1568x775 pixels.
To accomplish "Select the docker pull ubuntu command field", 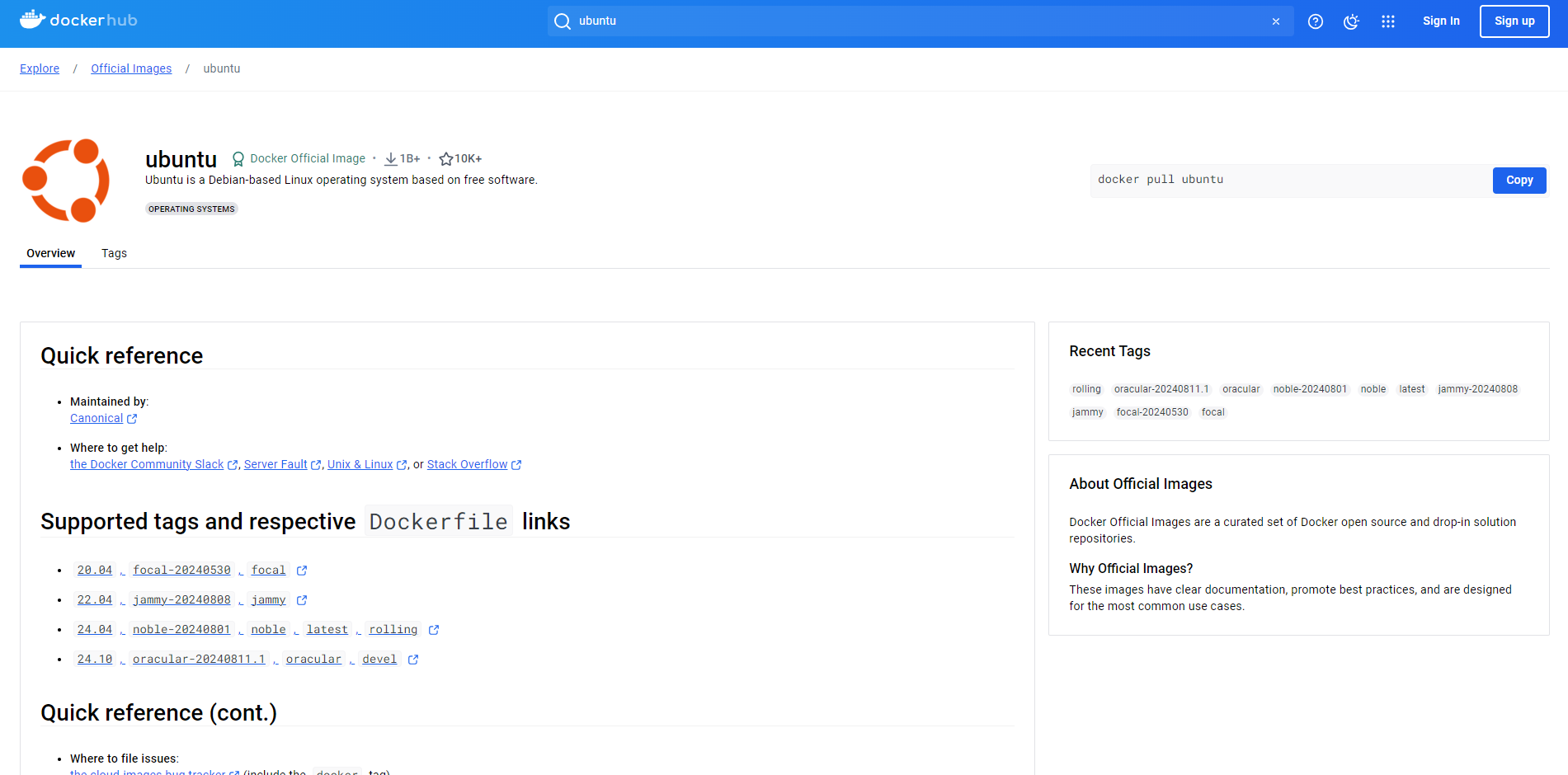I will [x=1291, y=181].
